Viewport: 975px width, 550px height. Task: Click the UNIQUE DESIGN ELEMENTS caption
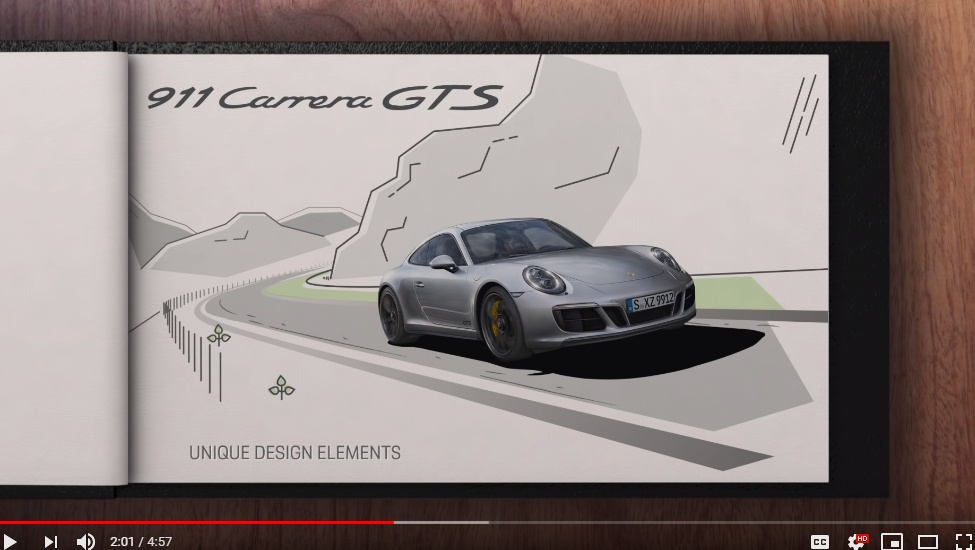point(295,453)
